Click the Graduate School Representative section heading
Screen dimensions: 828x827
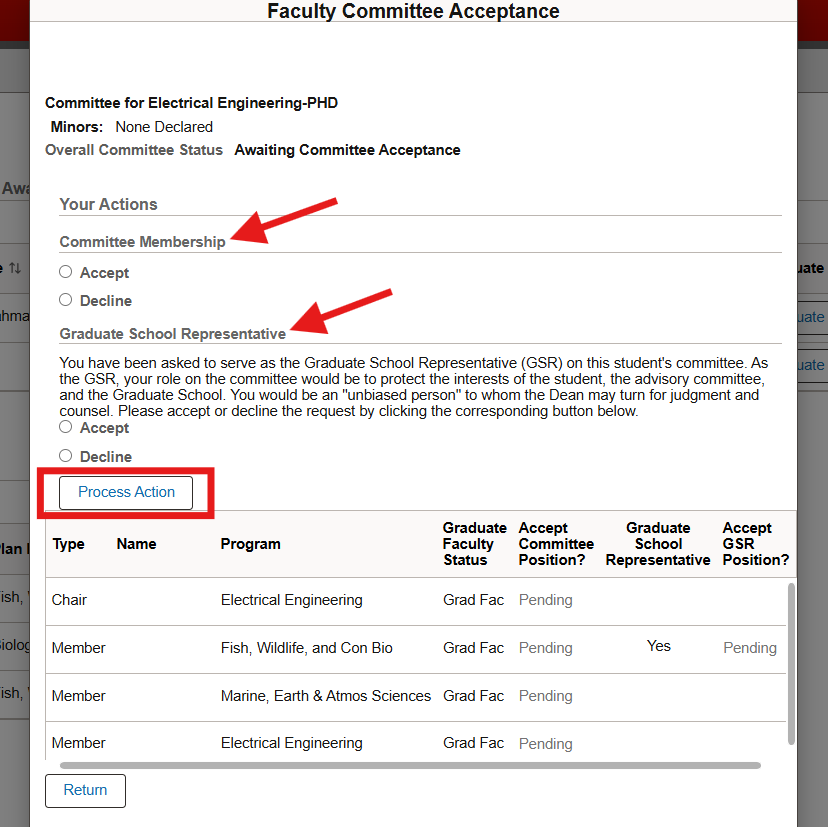171,333
